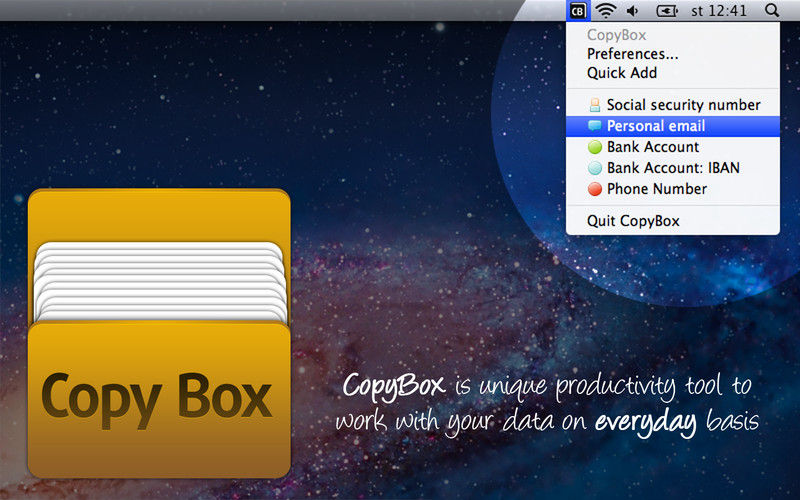Open Preferences... from CopyBox menu
This screenshot has height=500, width=800.
pos(672,54)
